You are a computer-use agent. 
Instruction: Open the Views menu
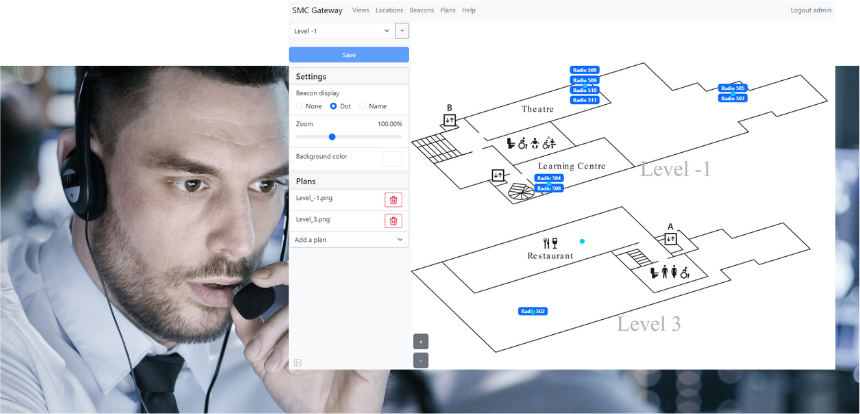point(361,10)
